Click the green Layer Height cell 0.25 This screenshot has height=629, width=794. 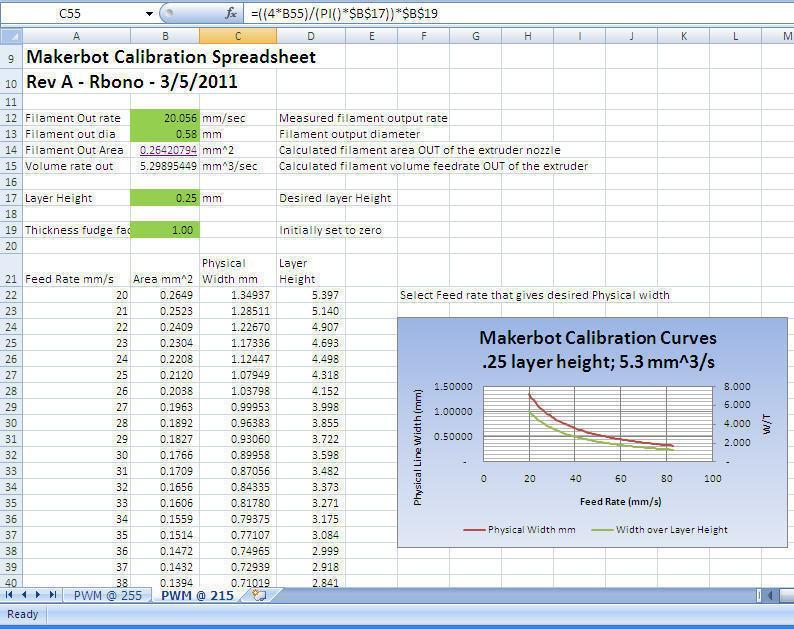[165, 198]
